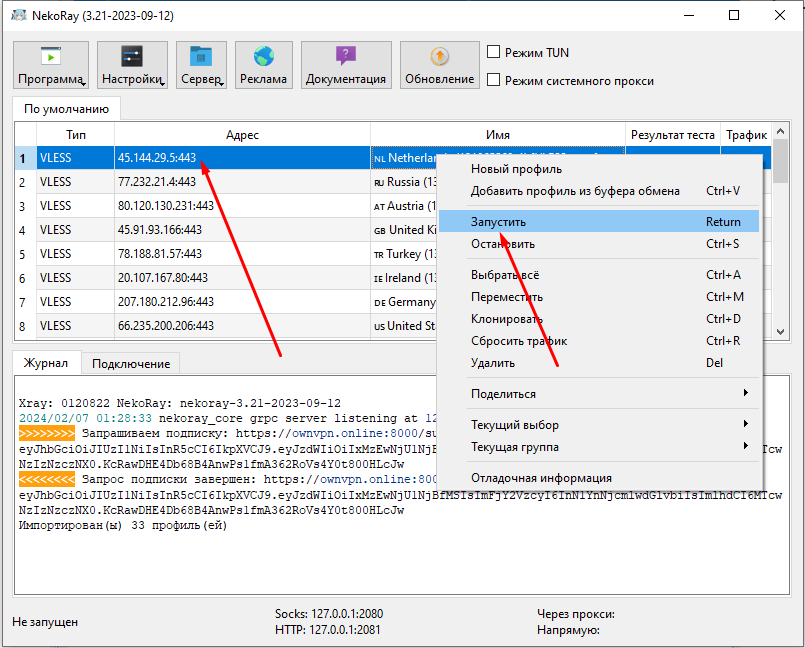Click the Turkey profile name cell
The image size is (805, 648).
[404, 254]
